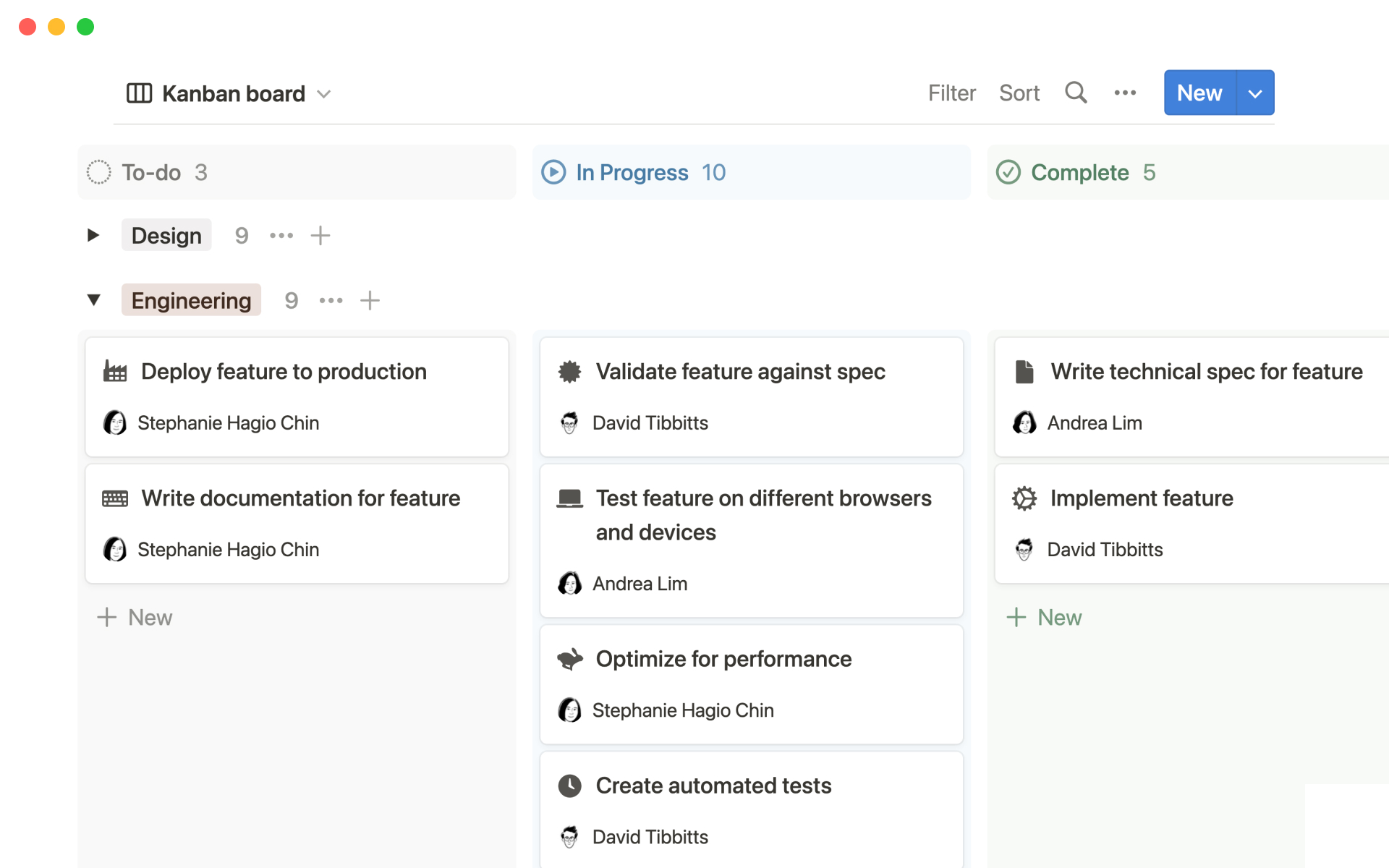Image resolution: width=1389 pixels, height=868 pixels.
Task: Collapse the Engineering group triangle
Action: 93,300
